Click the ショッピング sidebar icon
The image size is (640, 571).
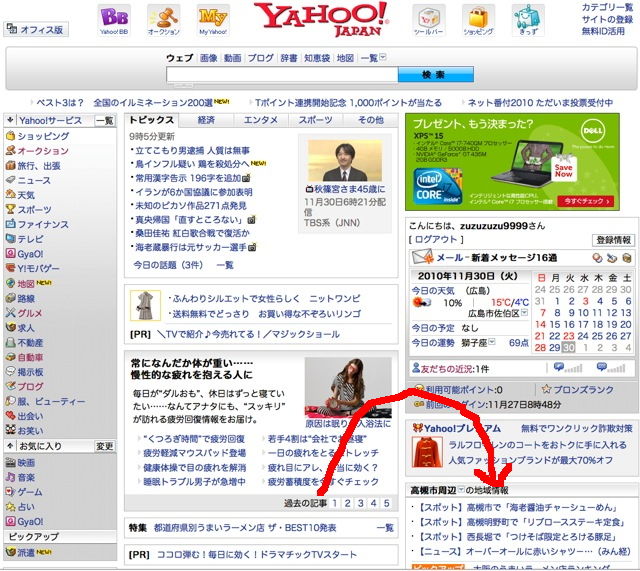(x=10, y=136)
